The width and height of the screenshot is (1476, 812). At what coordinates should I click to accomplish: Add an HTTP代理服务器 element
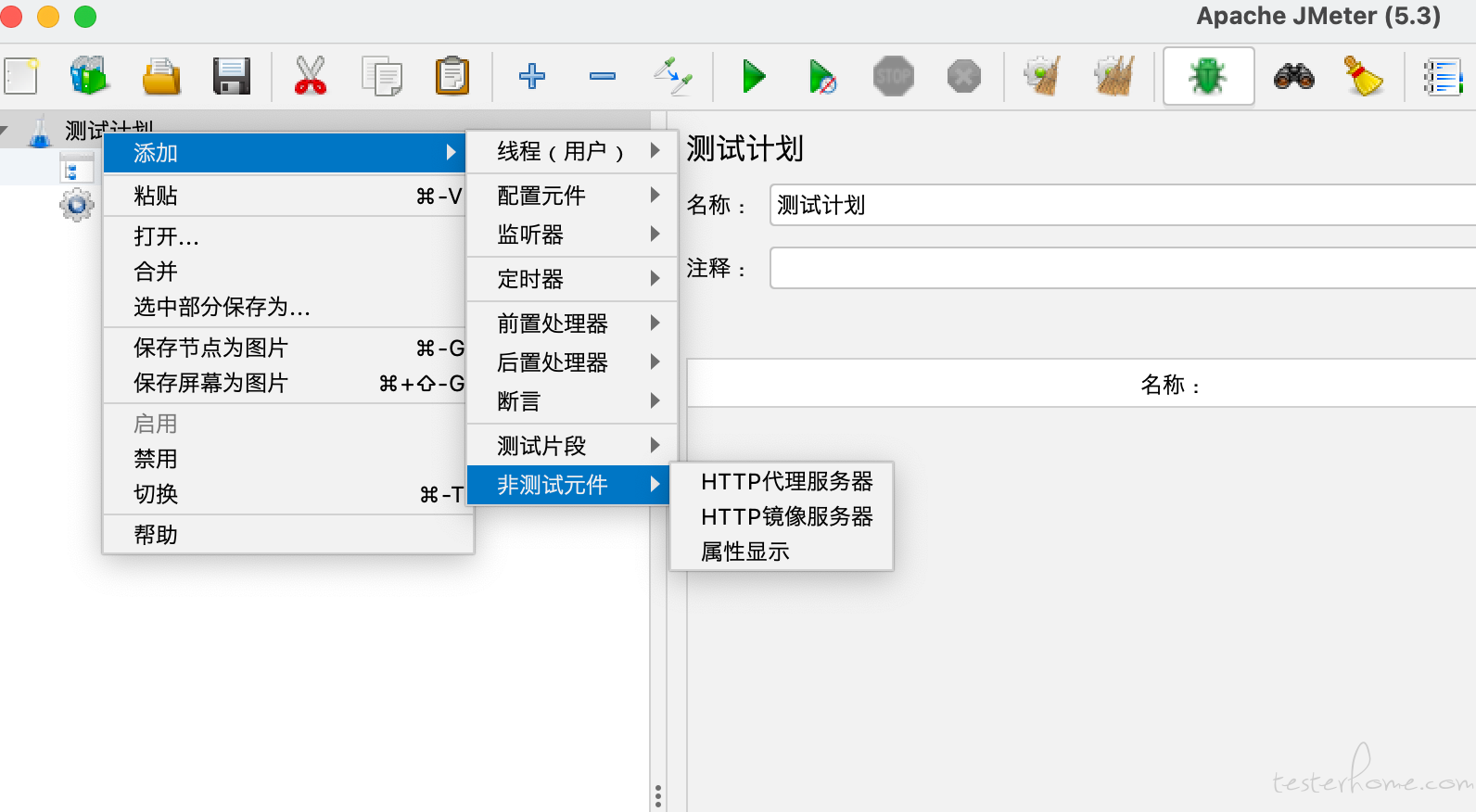[x=782, y=481]
